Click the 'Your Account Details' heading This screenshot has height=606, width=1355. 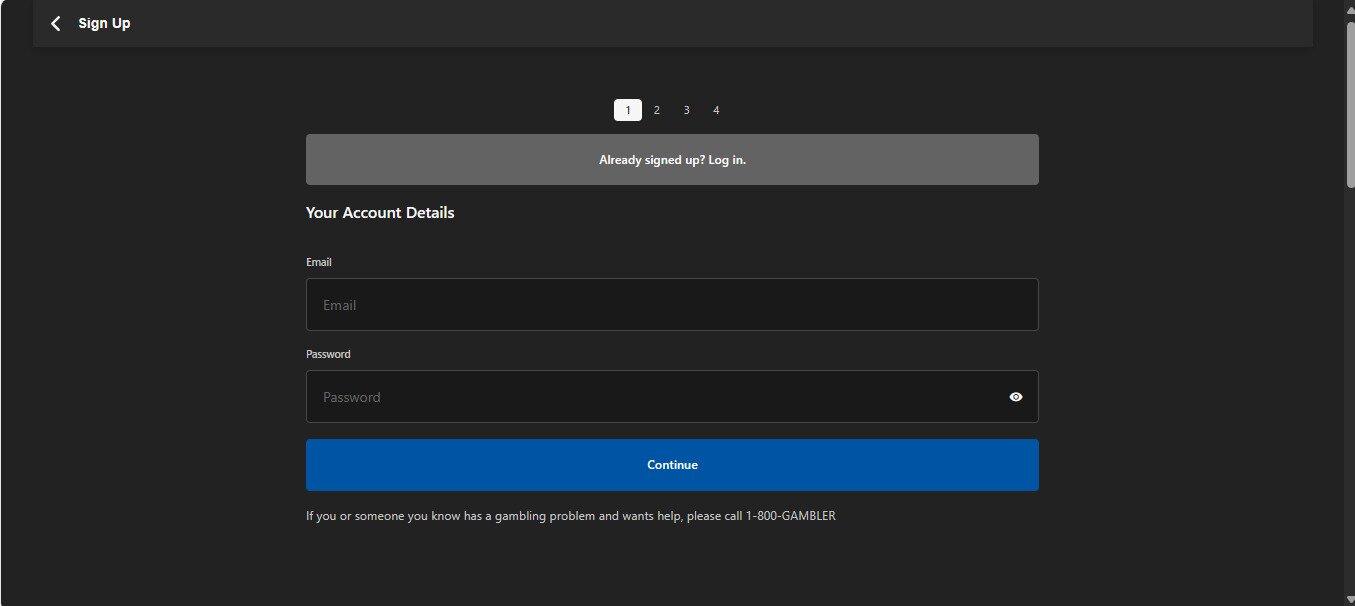coord(380,213)
